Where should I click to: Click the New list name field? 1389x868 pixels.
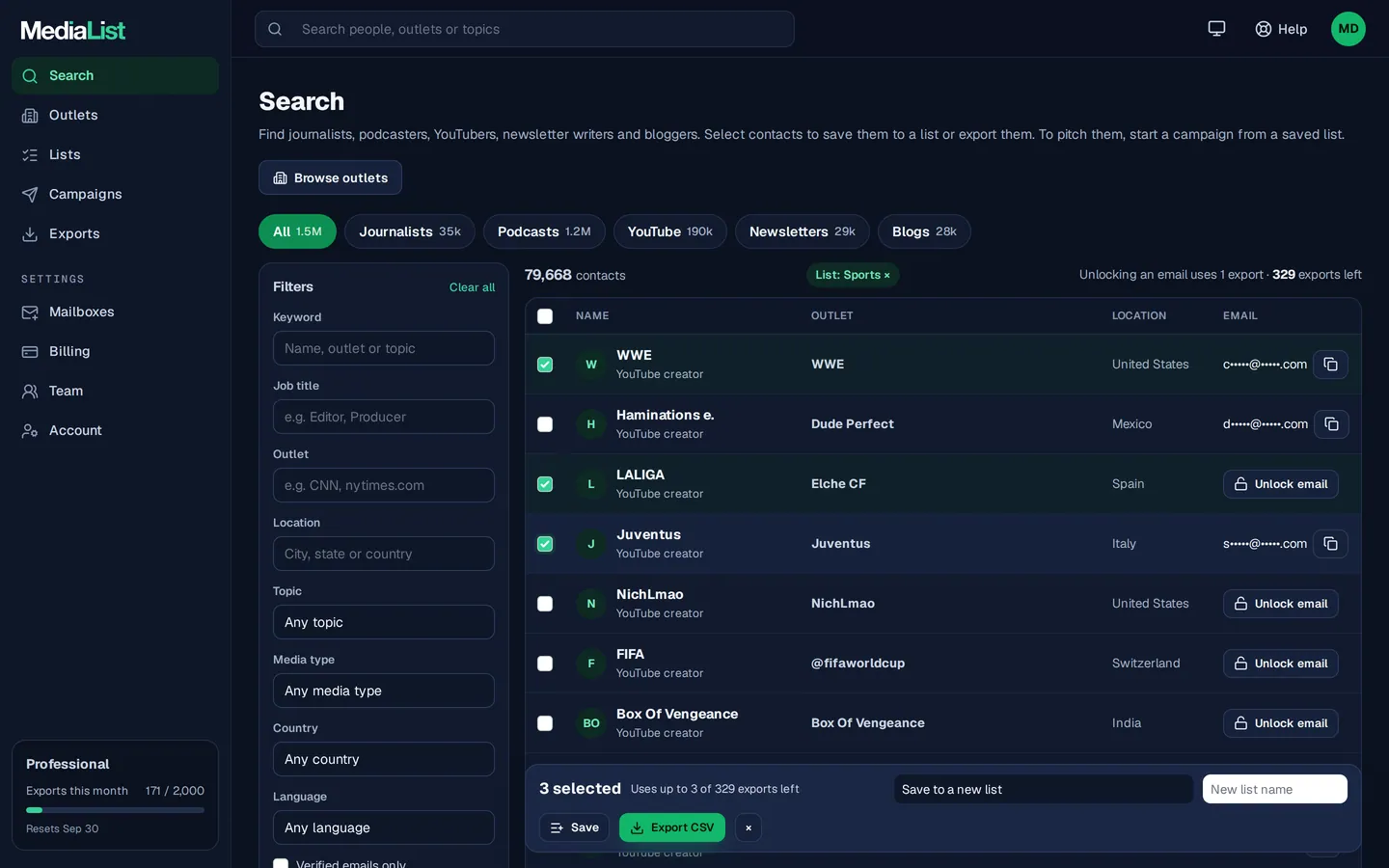(x=1275, y=789)
